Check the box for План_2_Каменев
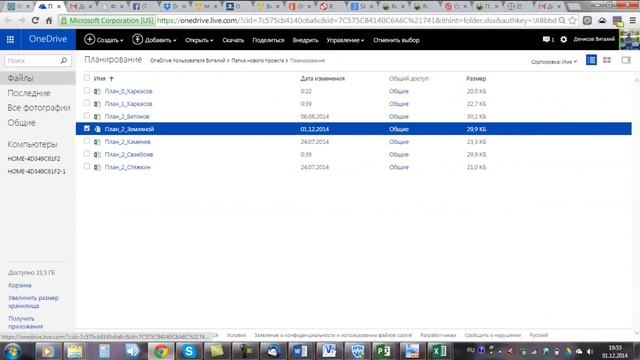 pyautogui.click(x=87, y=141)
